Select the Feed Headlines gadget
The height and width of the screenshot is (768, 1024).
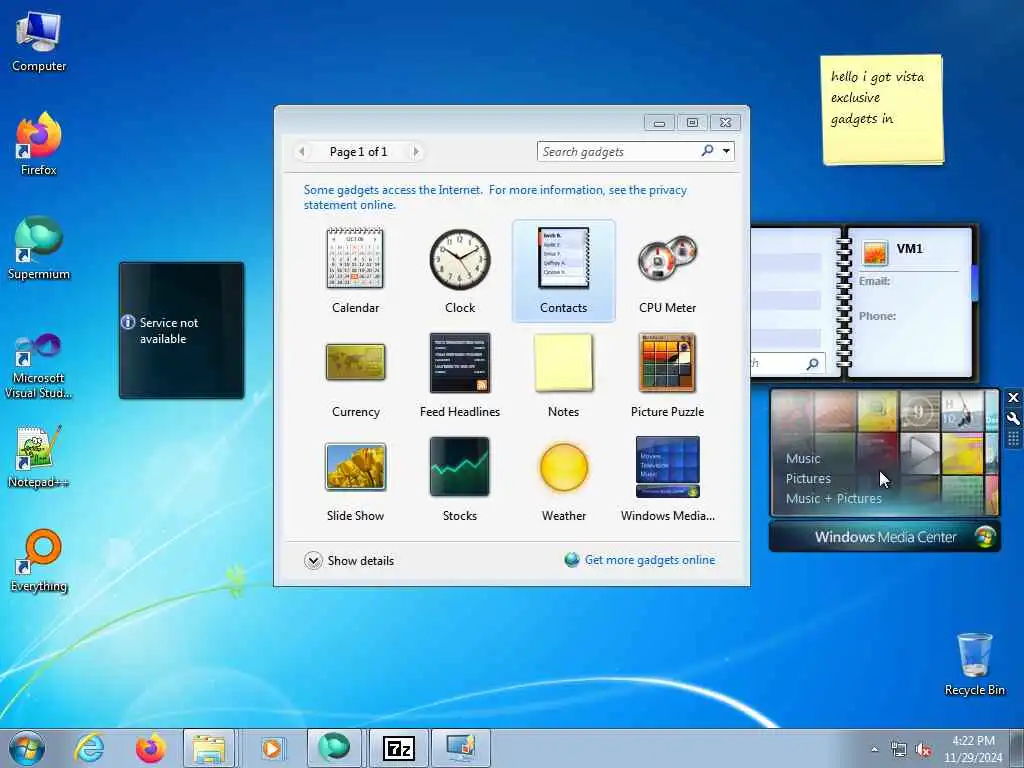pyautogui.click(x=460, y=376)
